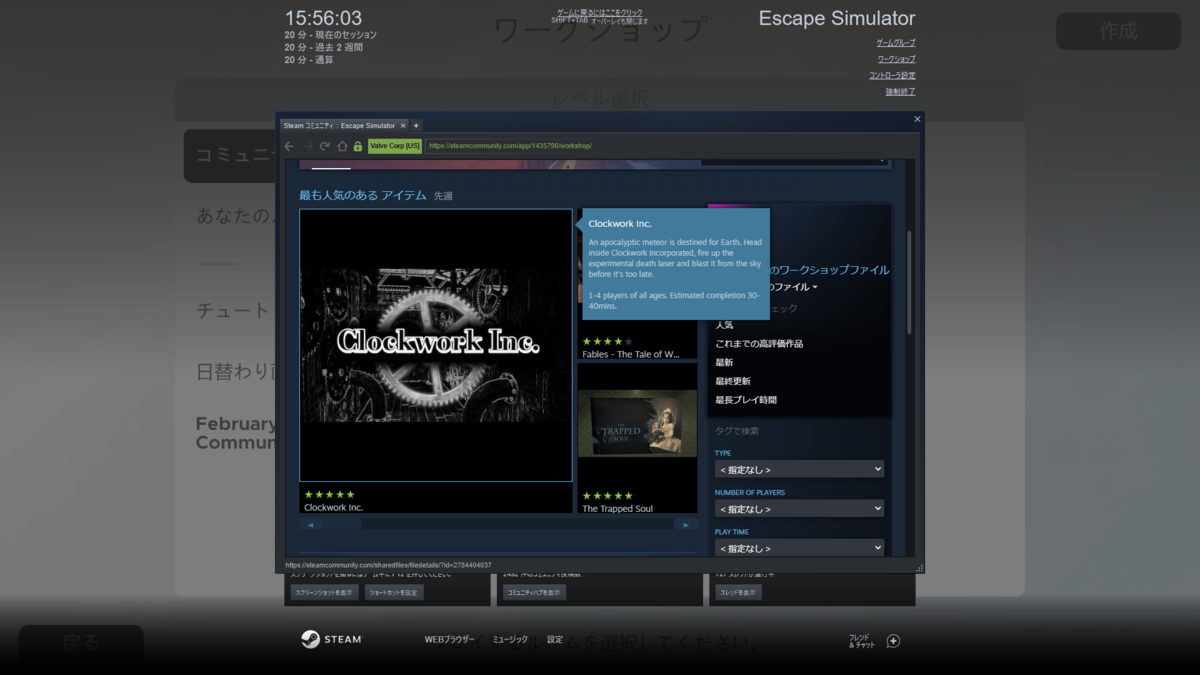Open ワークショップ link under Escape Simulator
Screen dimensions: 1200x675
(896, 59)
